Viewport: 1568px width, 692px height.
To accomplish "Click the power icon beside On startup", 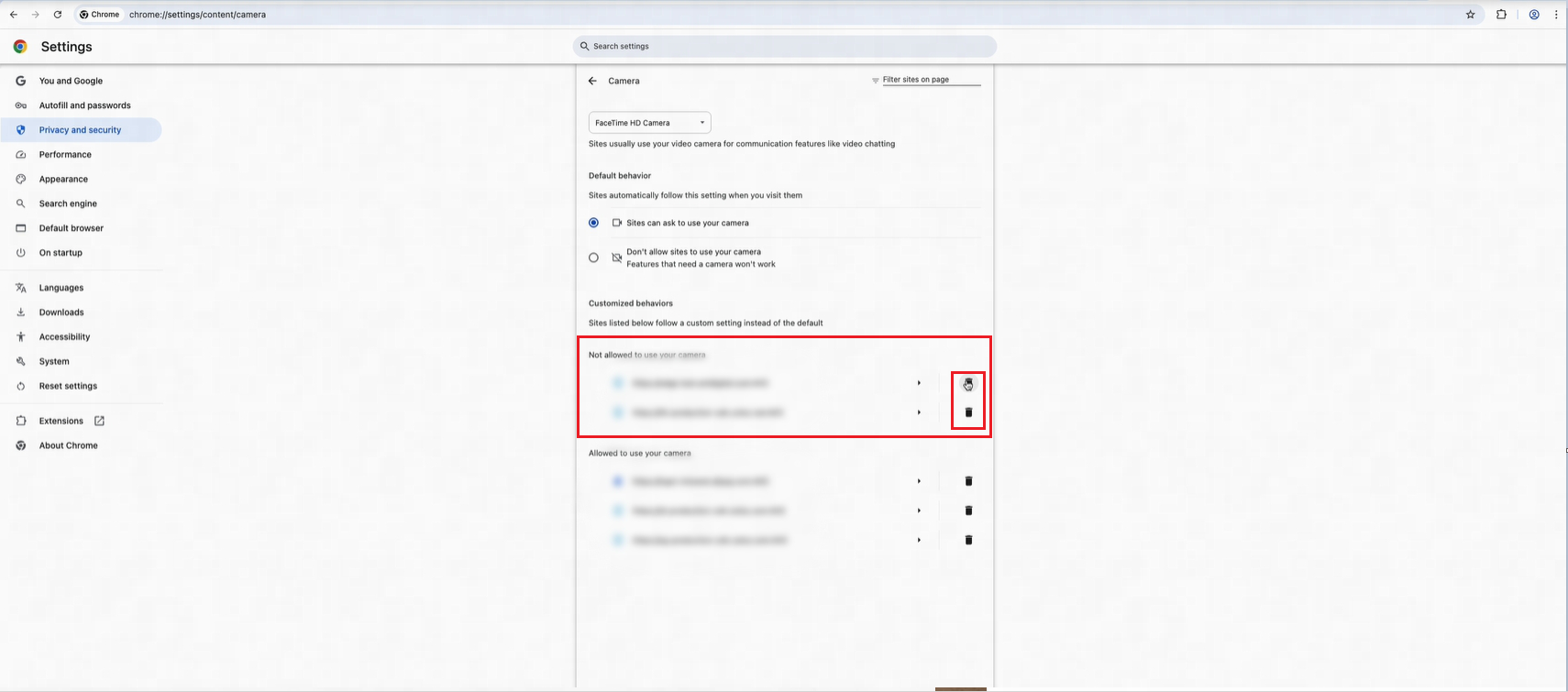I will click(20, 253).
